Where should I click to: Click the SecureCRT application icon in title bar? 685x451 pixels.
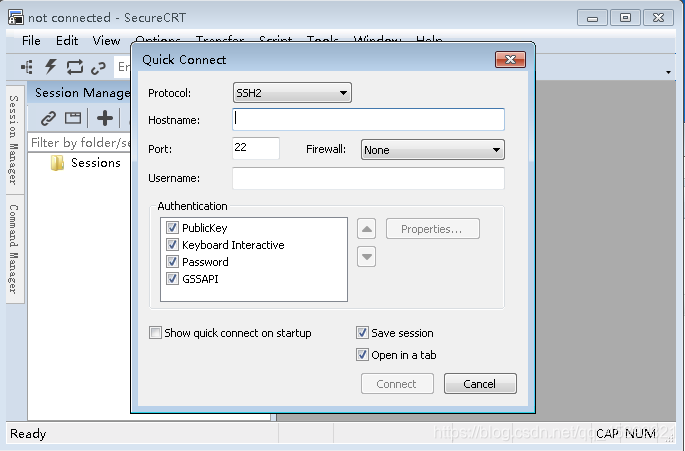[16, 17]
